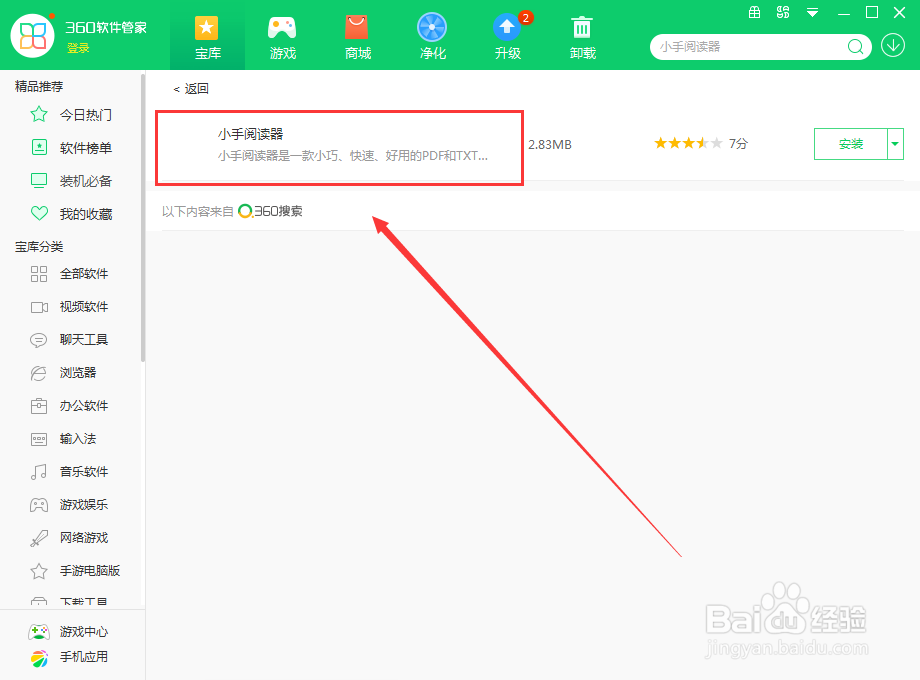
Task: Select 网络游戏 category
Action: point(84,537)
